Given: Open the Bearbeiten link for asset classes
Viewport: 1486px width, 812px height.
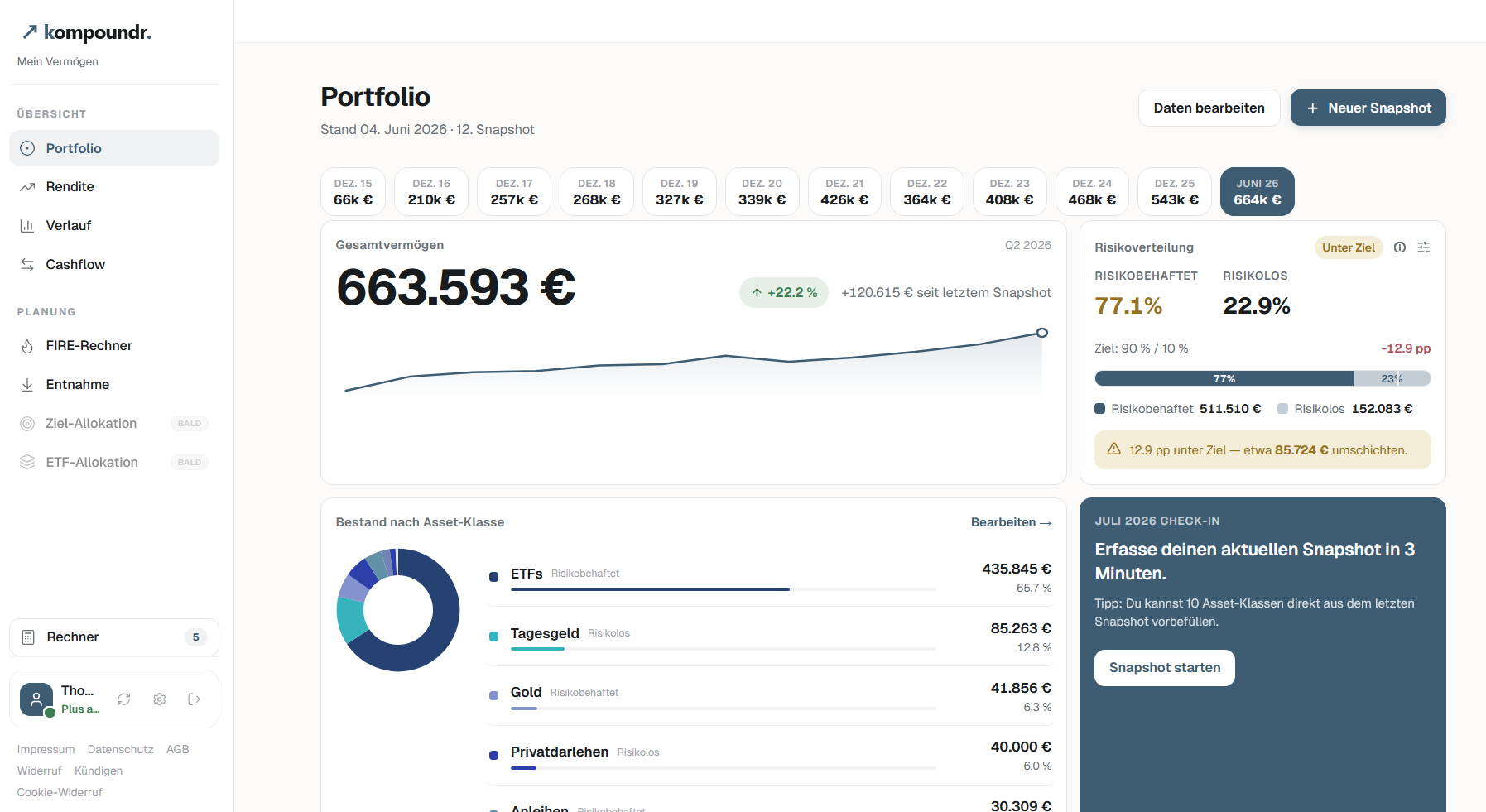Looking at the screenshot, I should tap(1011, 522).
